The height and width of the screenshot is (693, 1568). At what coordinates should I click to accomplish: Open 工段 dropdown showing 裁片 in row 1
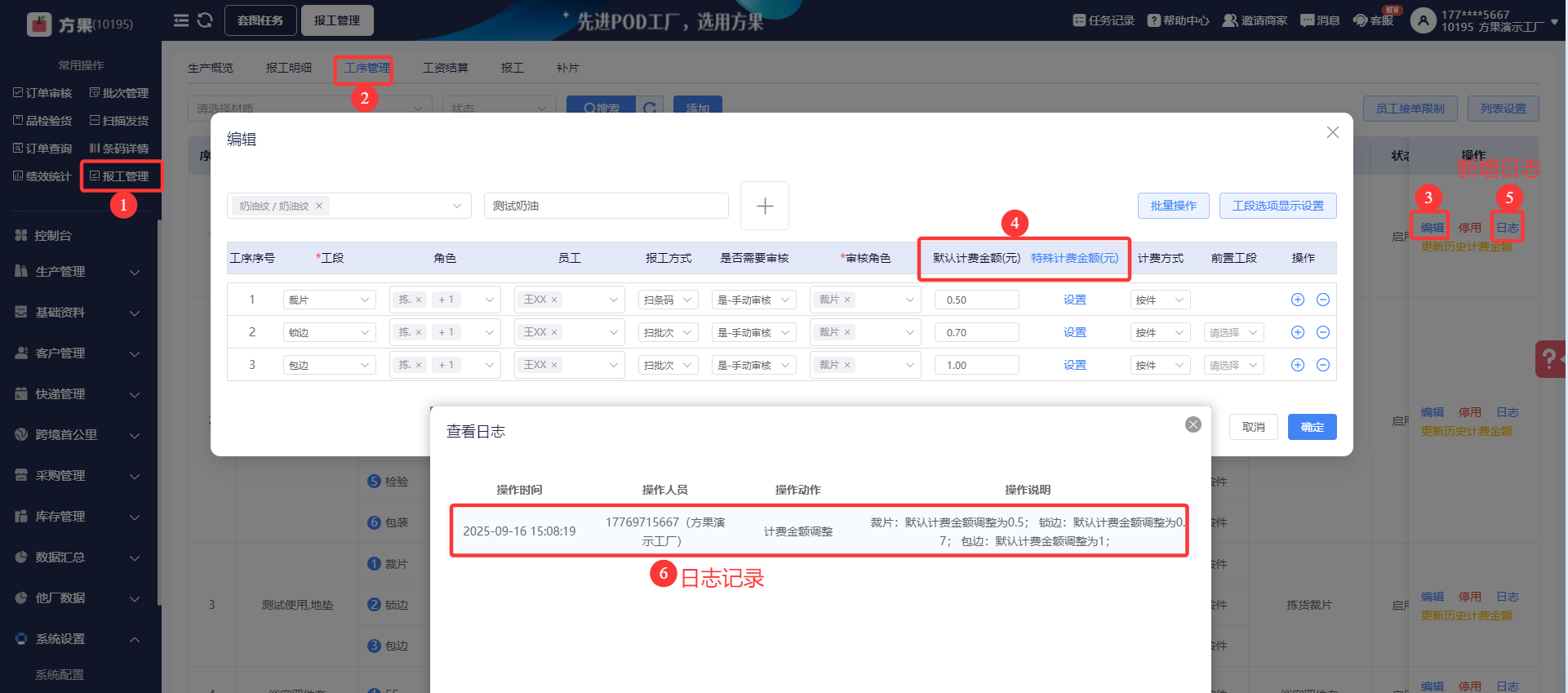click(x=329, y=300)
